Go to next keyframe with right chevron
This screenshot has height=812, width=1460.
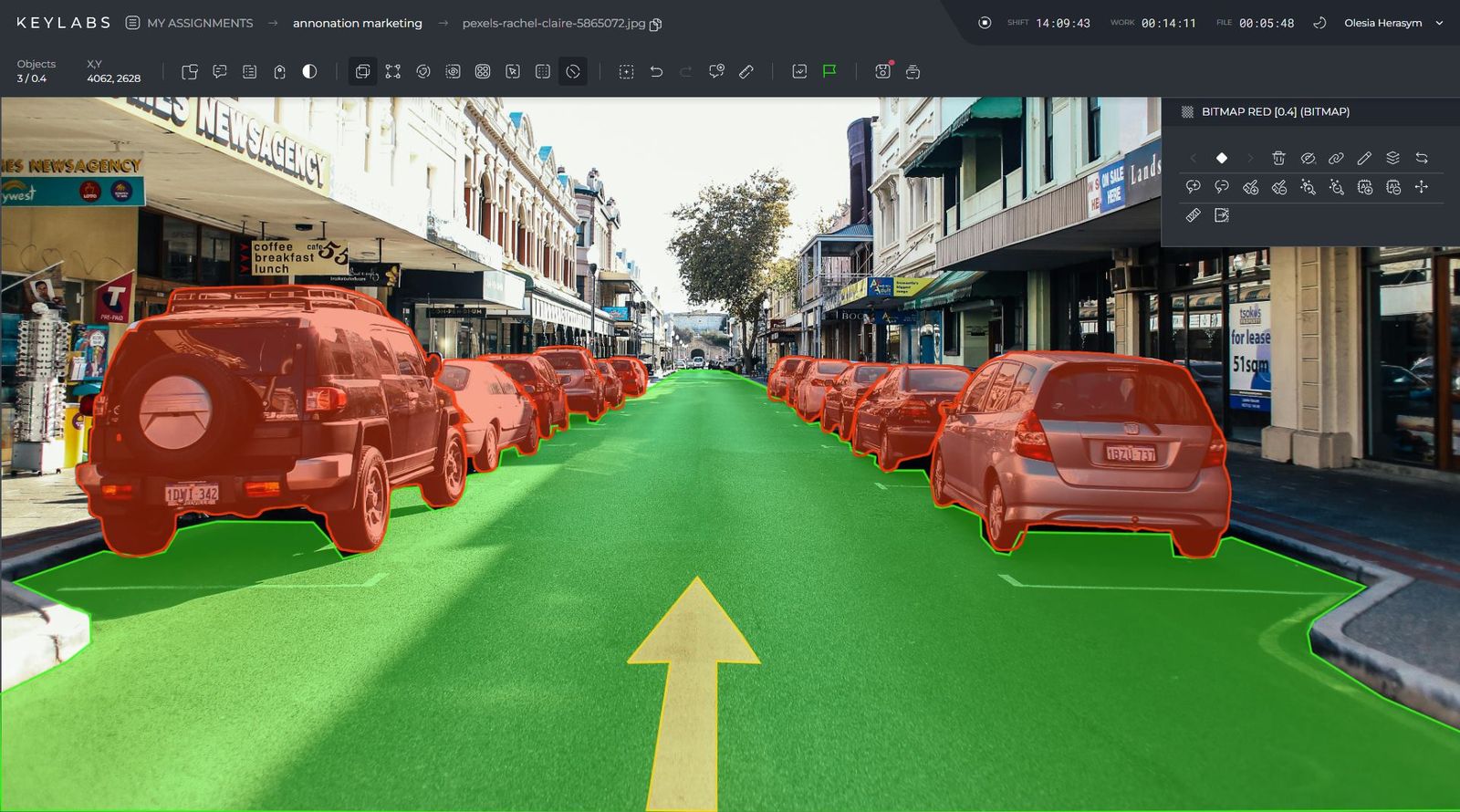(1250, 158)
